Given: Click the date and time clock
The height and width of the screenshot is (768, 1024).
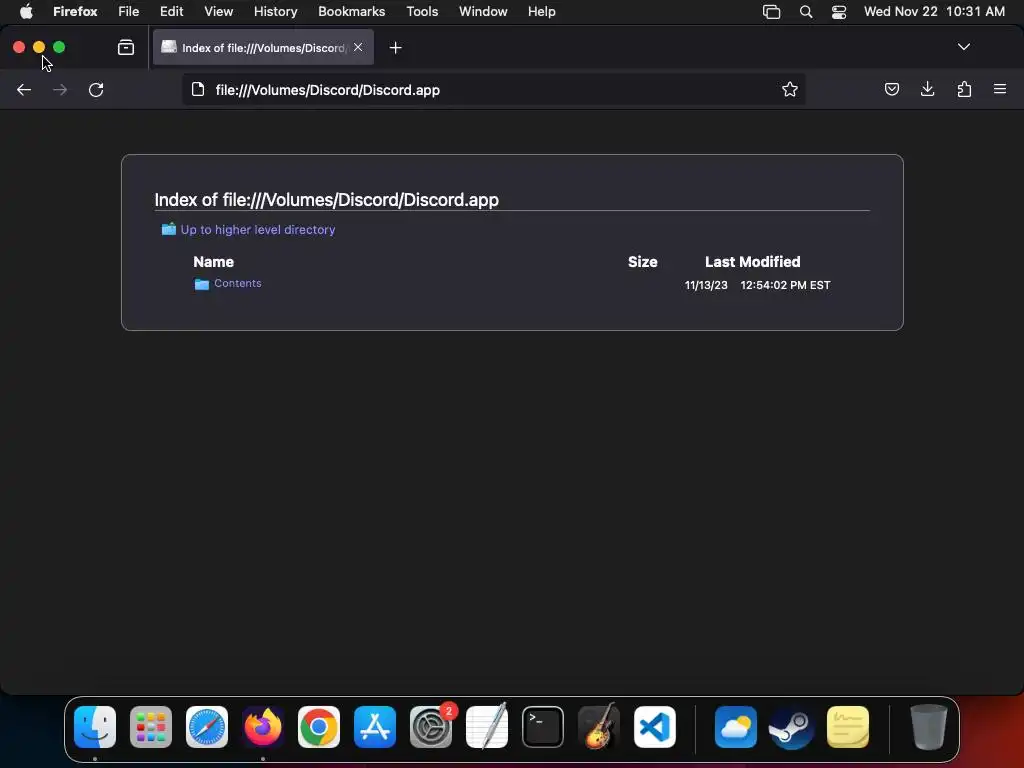Looking at the screenshot, I should [x=934, y=12].
